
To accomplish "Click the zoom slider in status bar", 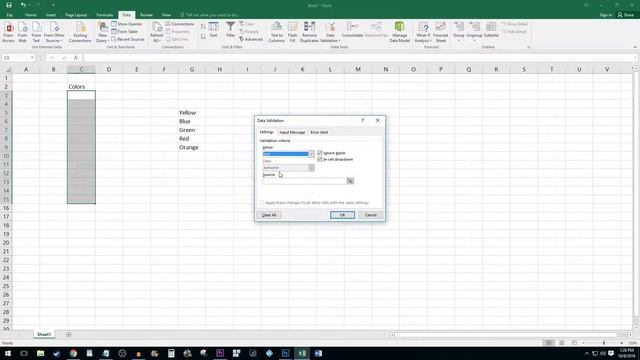I will click(604, 343).
